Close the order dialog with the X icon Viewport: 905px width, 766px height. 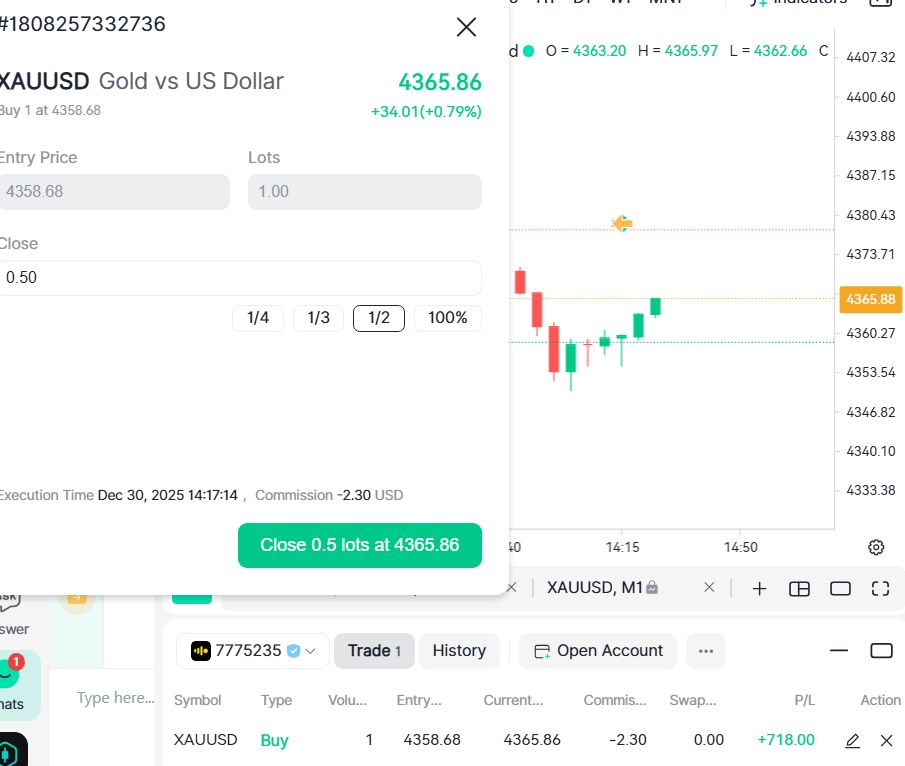tap(466, 27)
